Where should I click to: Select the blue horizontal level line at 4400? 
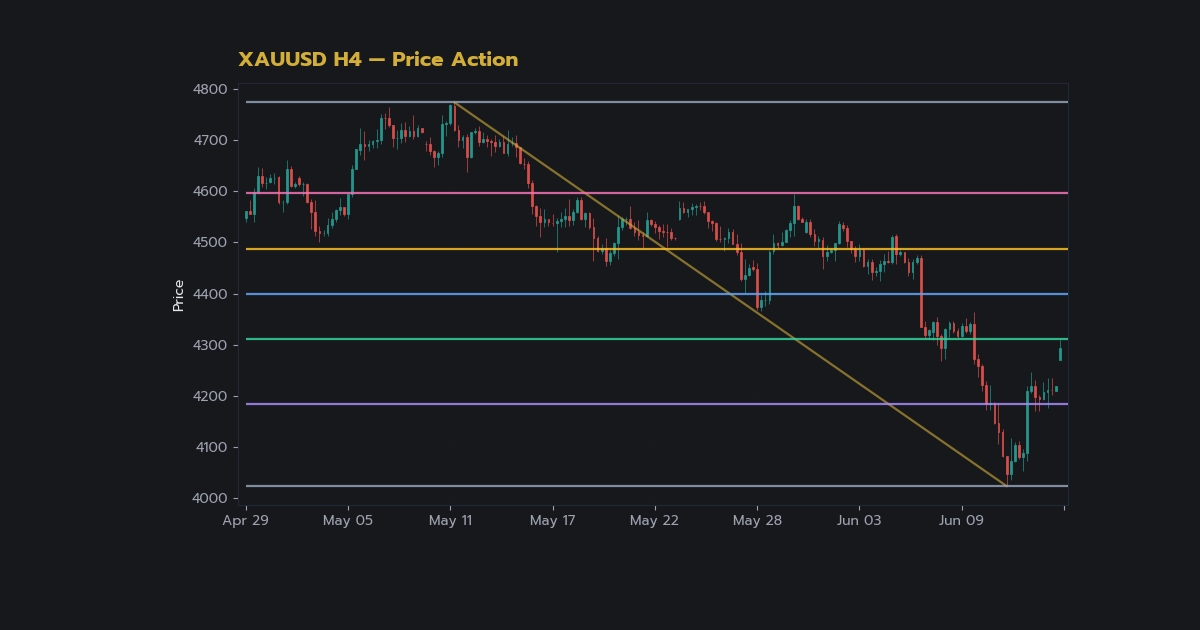[656, 294]
